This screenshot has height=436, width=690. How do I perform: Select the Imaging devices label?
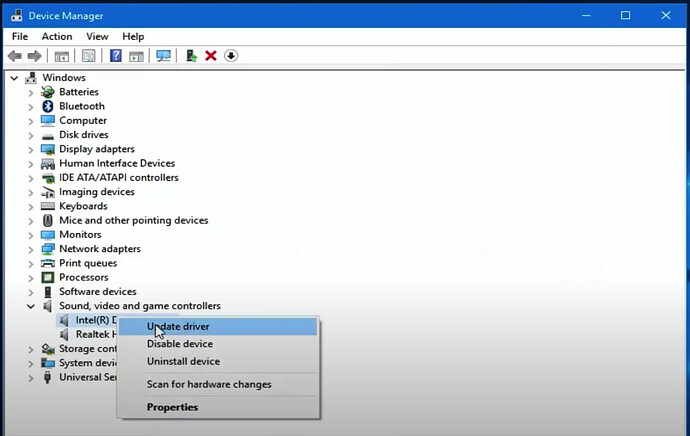point(97,192)
